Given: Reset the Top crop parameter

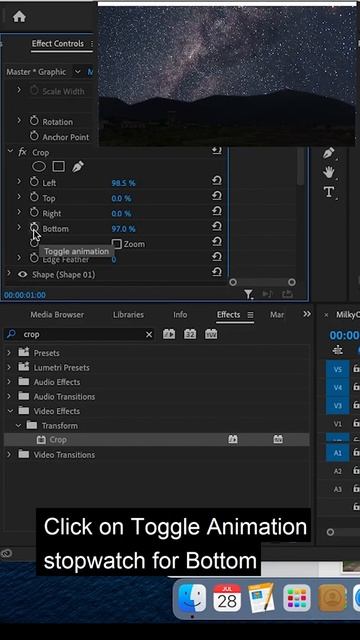Looking at the screenshot, I should click(217, 196).
